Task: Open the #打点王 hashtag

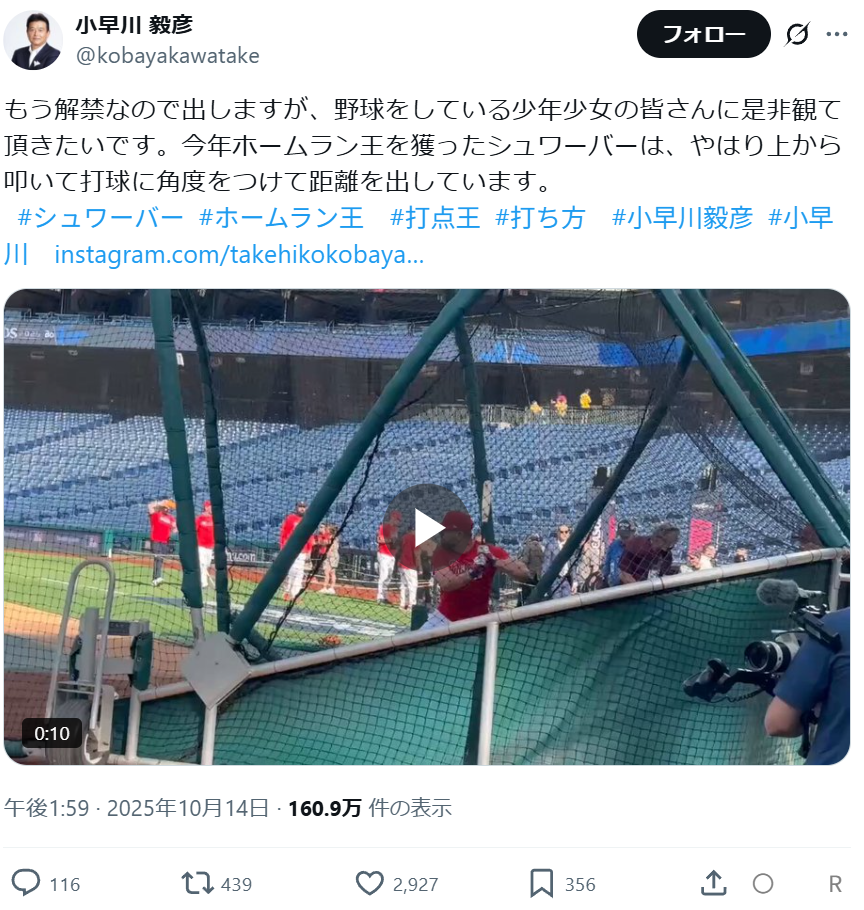Action: tap(435, 218)
